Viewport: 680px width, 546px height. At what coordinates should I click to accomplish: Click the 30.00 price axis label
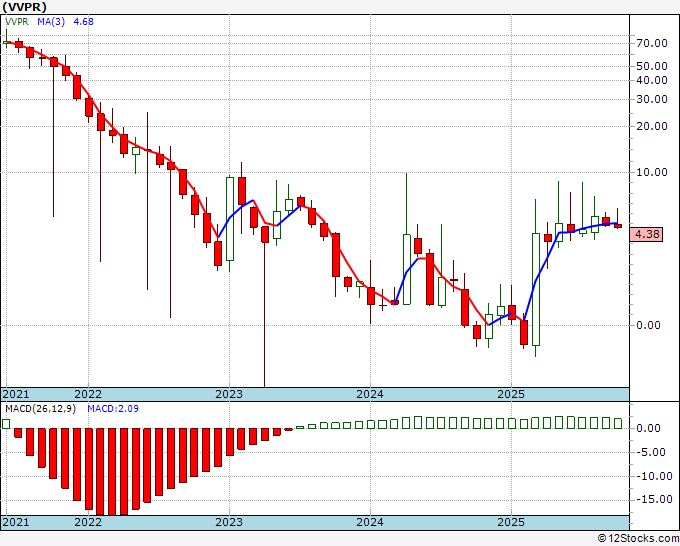click(652, 99)
